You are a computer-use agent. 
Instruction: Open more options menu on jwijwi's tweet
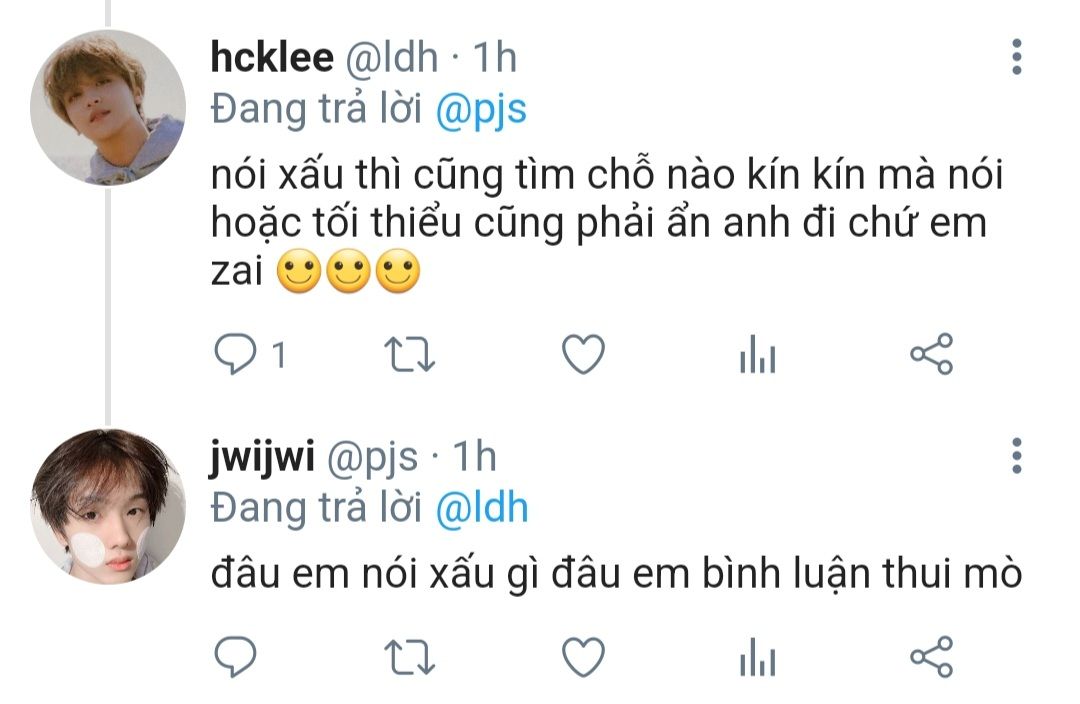point(1017,455)
